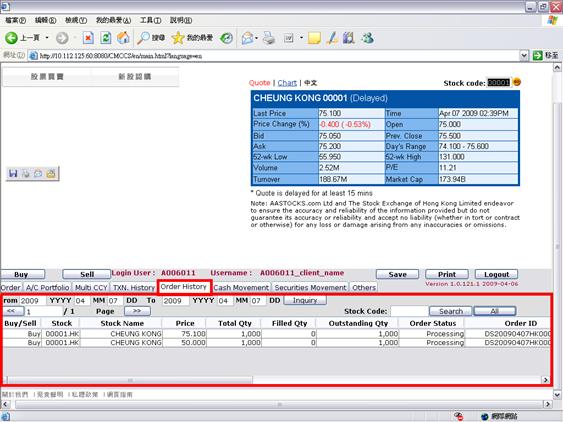Open the Back button history dropdown arrow
Viewport: 563px width, 422px height.
[47, 38]
